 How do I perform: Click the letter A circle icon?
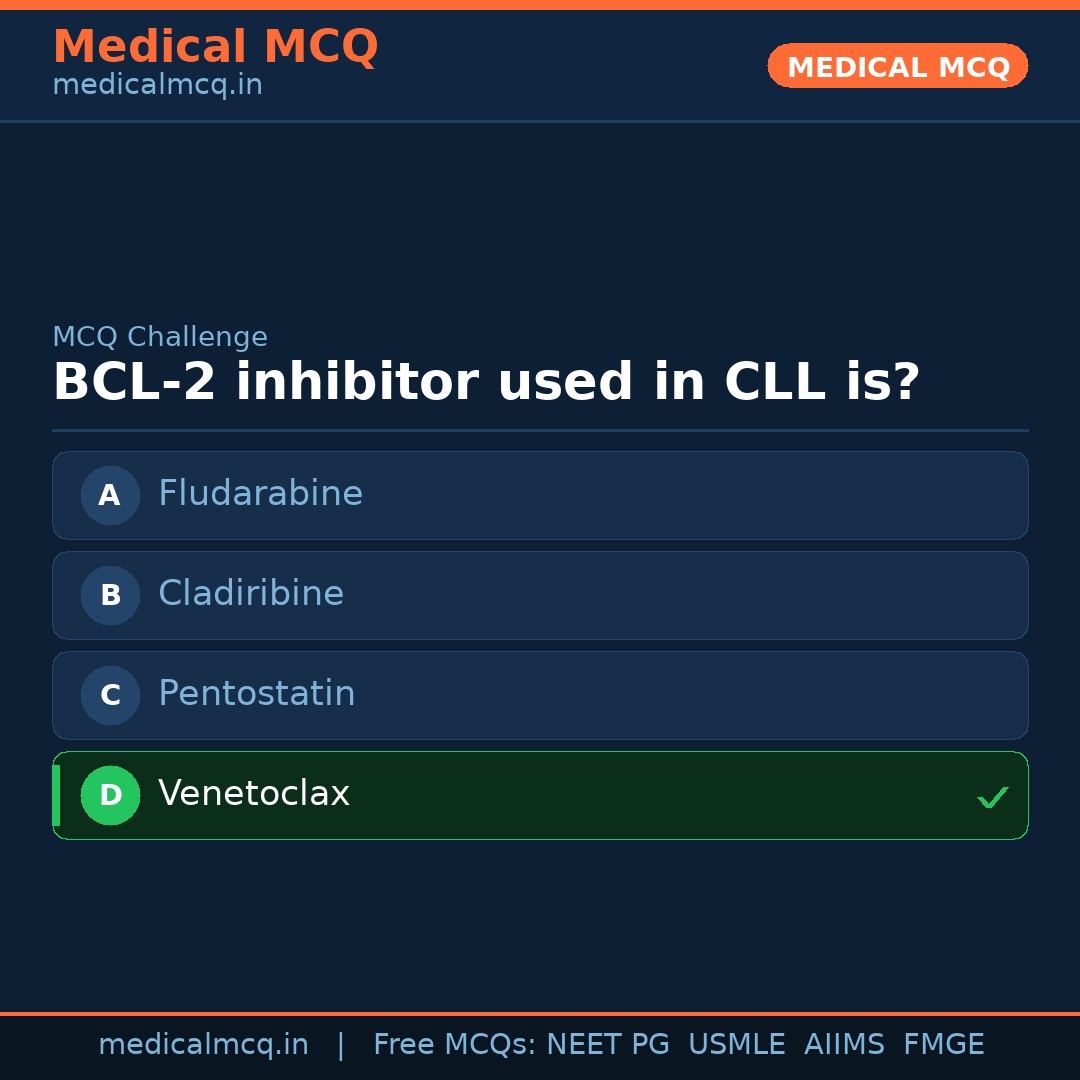pos(110,495)
